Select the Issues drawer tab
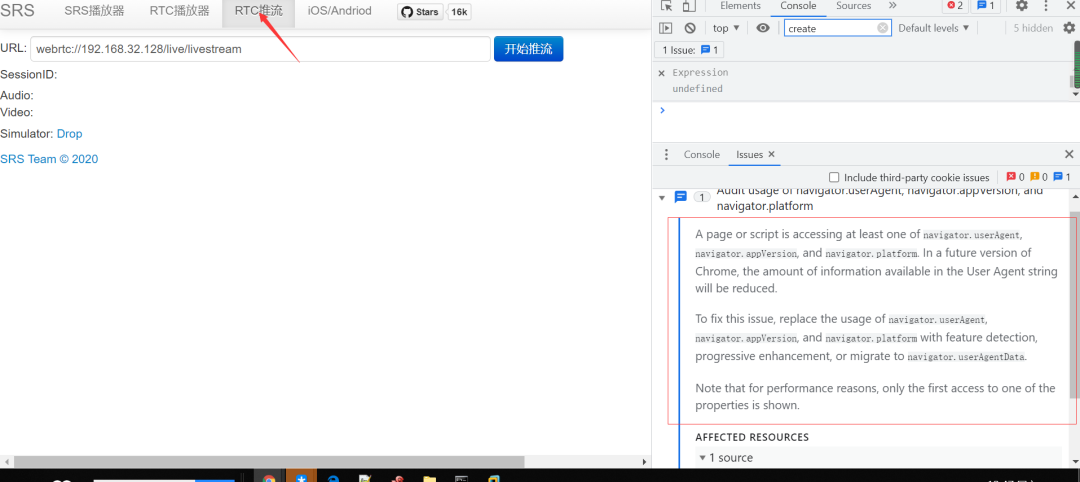 coord(749,155)
